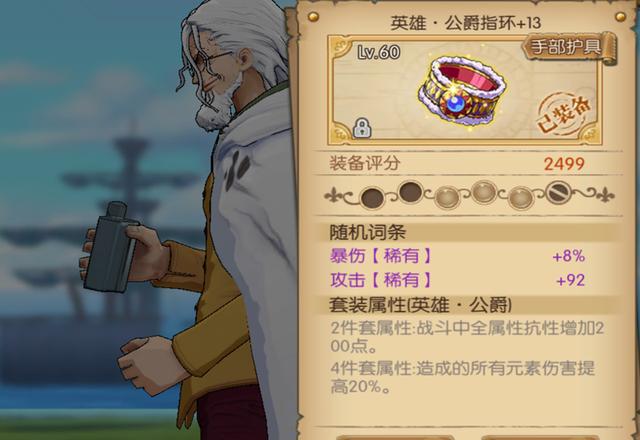Tap the flask held by the character
The width and height of the screenshot is (640, 440).
(x=111, y=247)
